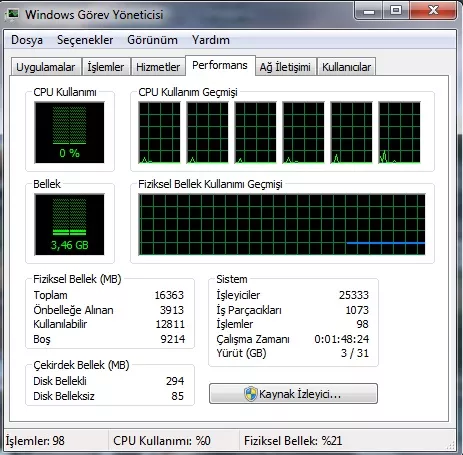Click the first CPU core history graph

pos(159,133)
